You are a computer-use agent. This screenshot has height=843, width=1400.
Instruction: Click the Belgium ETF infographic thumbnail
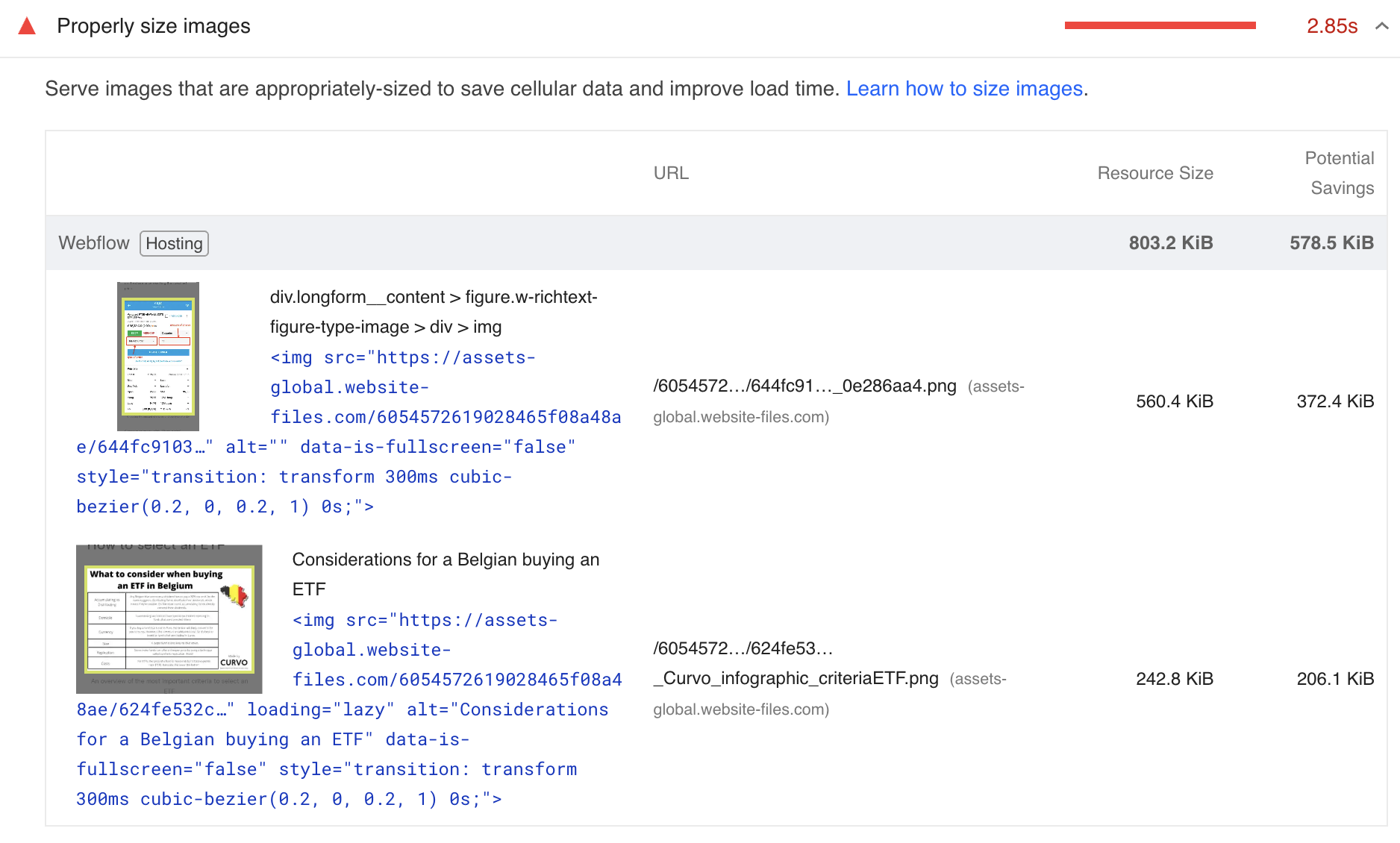coord(169,618)
